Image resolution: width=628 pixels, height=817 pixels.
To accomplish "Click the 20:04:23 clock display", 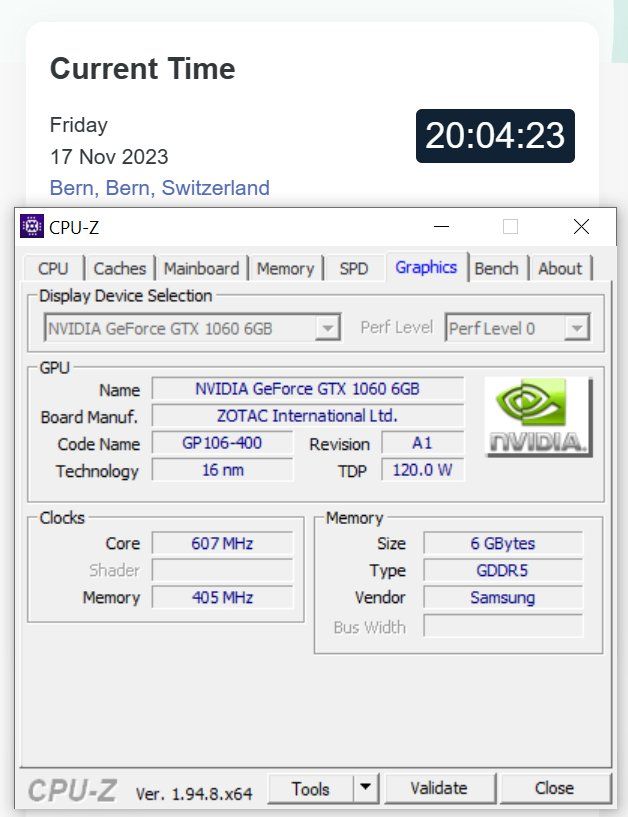I will click(x=495, y=135).
